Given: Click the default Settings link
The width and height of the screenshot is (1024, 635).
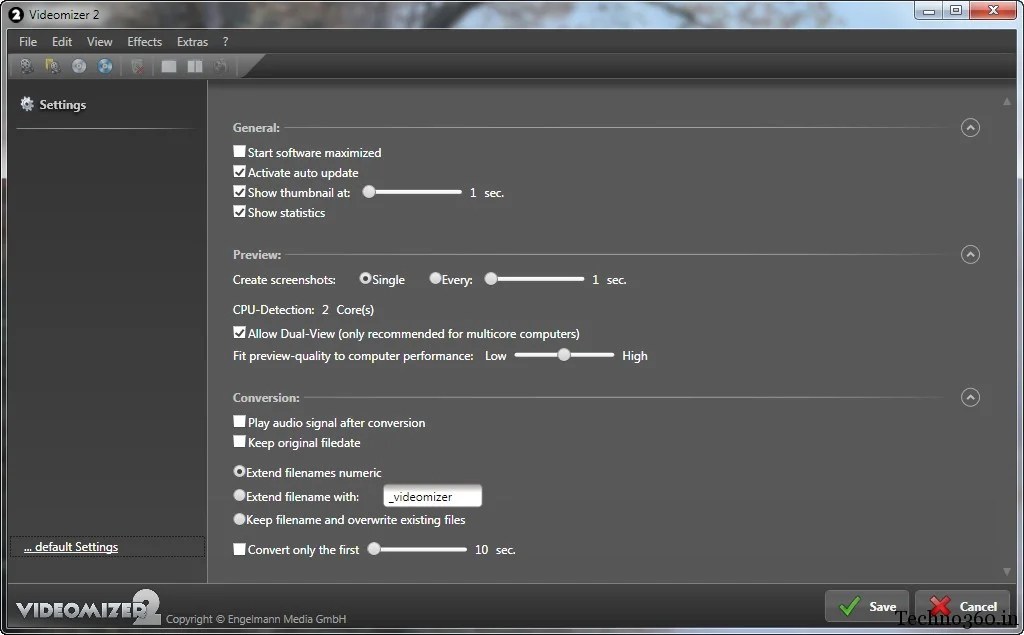Looking at the screenshot, I should 71,547.
